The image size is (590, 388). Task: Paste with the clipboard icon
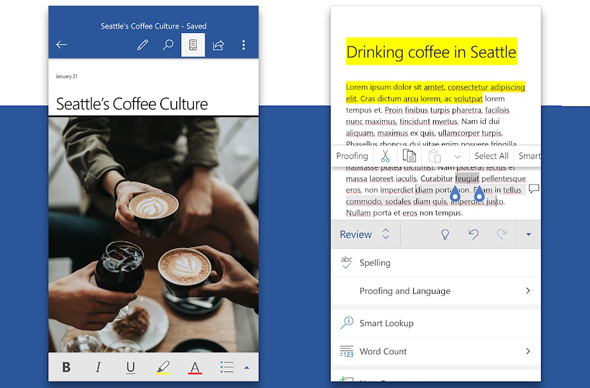434,156
